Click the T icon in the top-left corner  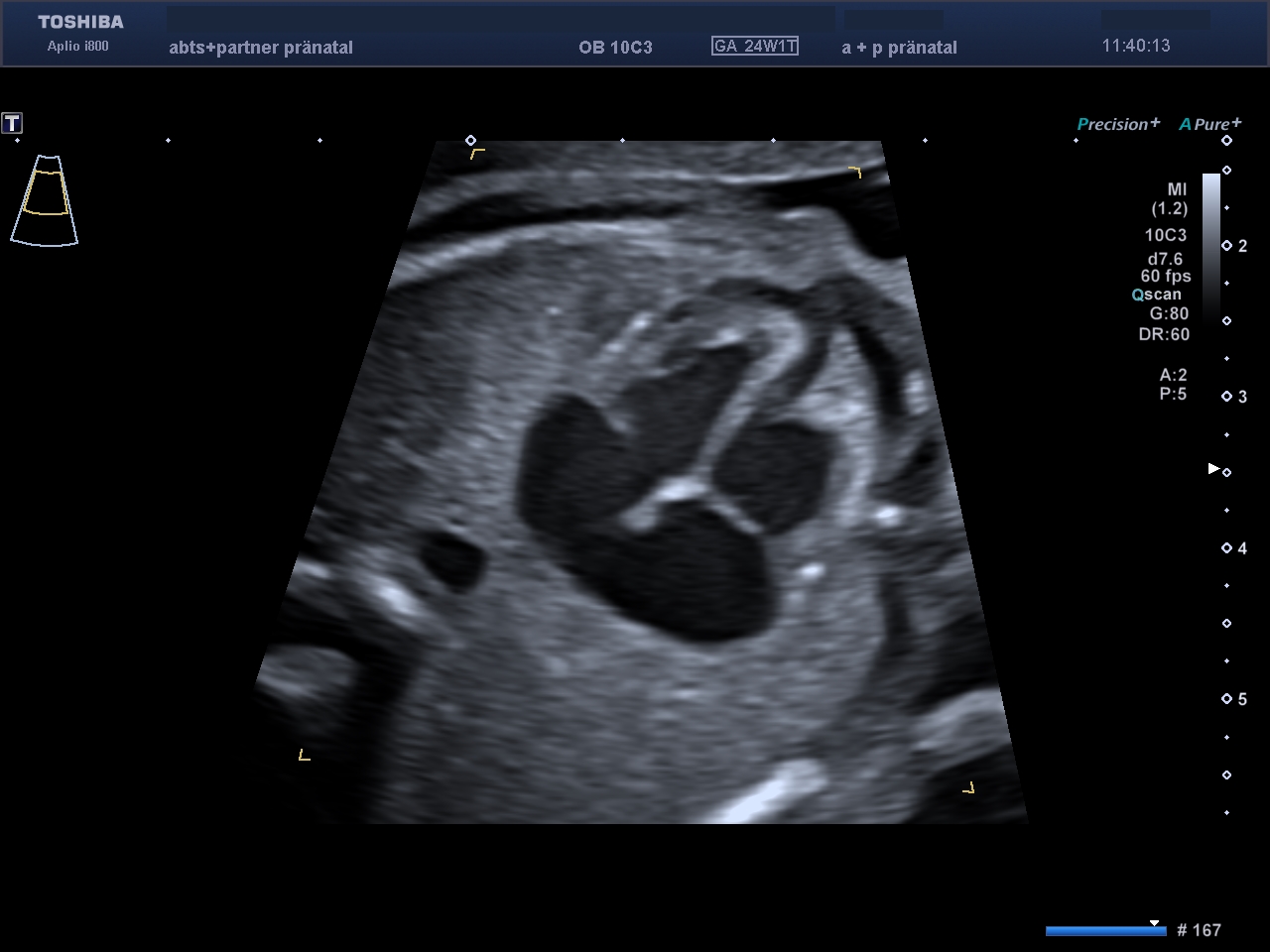12,123
